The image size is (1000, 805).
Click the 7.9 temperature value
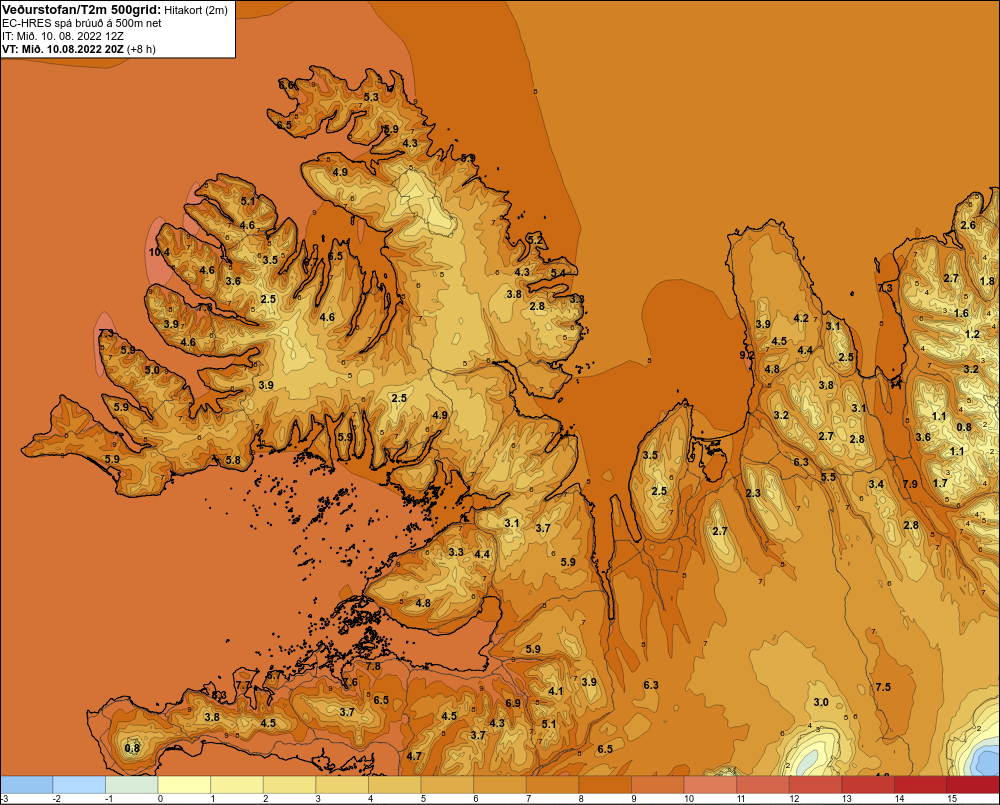(910, 484)
